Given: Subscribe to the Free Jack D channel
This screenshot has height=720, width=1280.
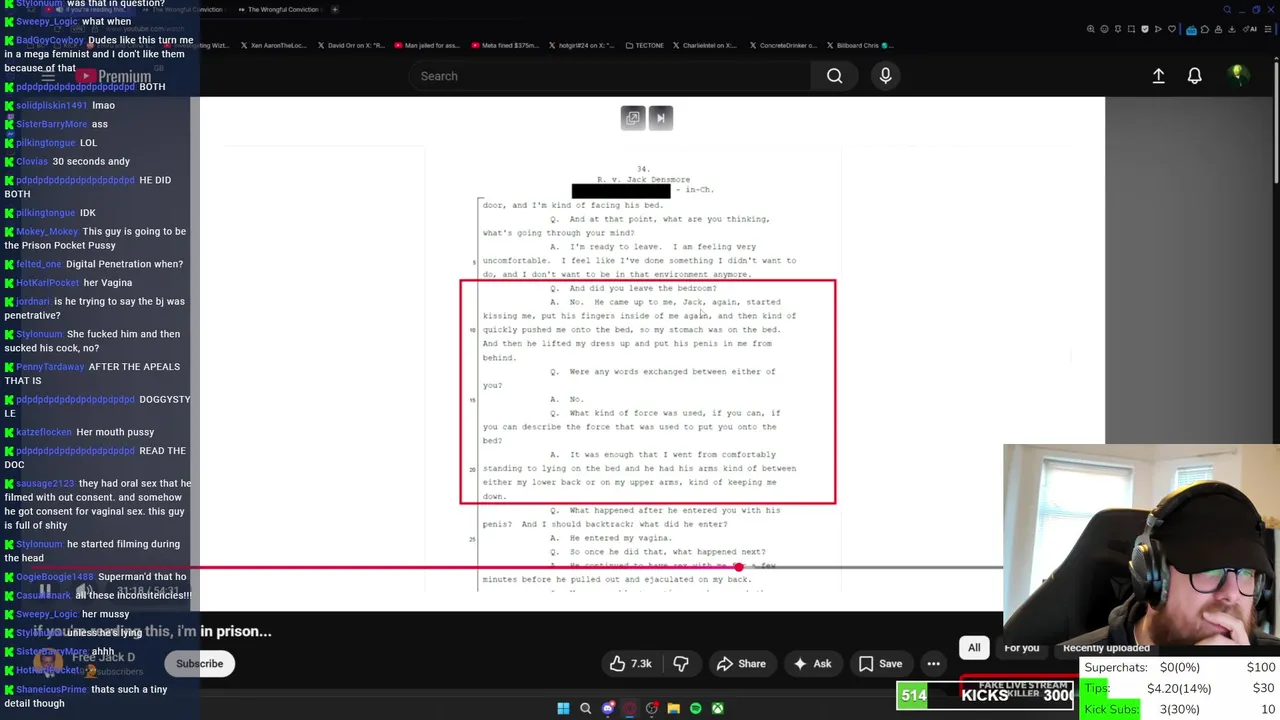Looking at the screenshot, I should point(200,664).
